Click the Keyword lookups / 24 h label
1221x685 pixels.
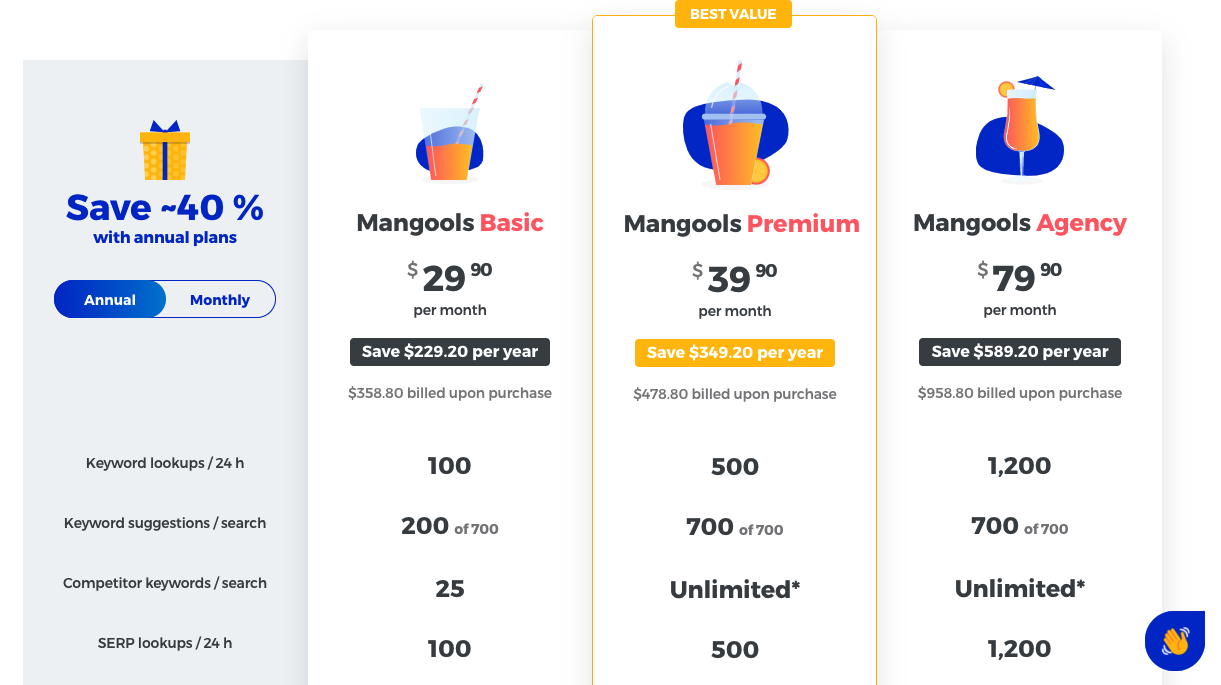[x=165, y=464]
